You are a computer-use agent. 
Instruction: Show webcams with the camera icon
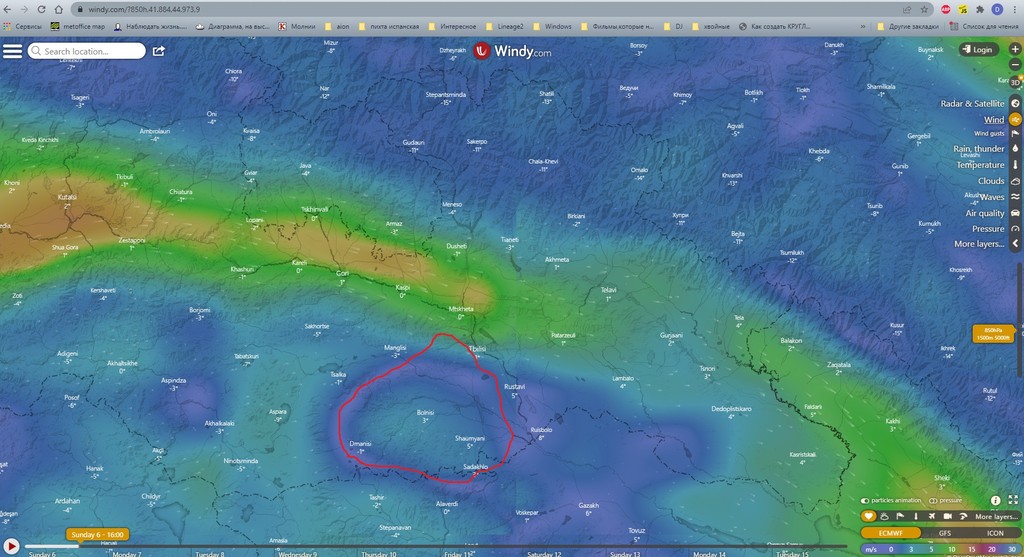click(947, 517)
